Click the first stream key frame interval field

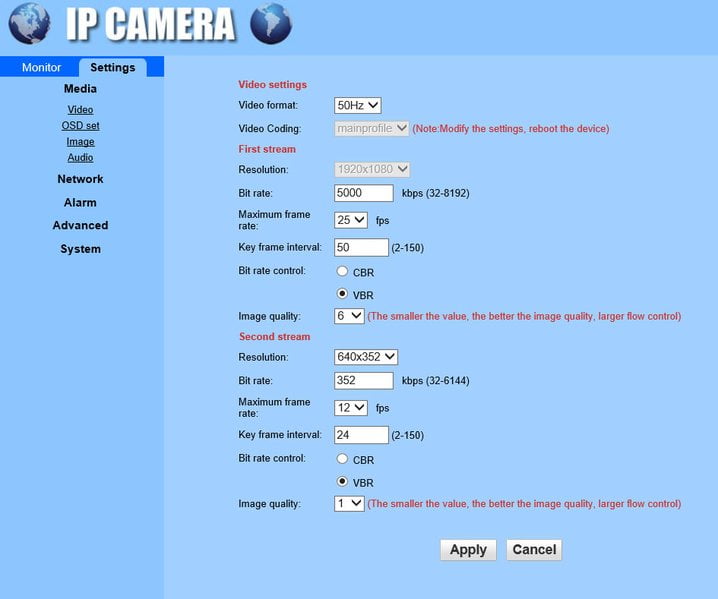click(361, 247)
